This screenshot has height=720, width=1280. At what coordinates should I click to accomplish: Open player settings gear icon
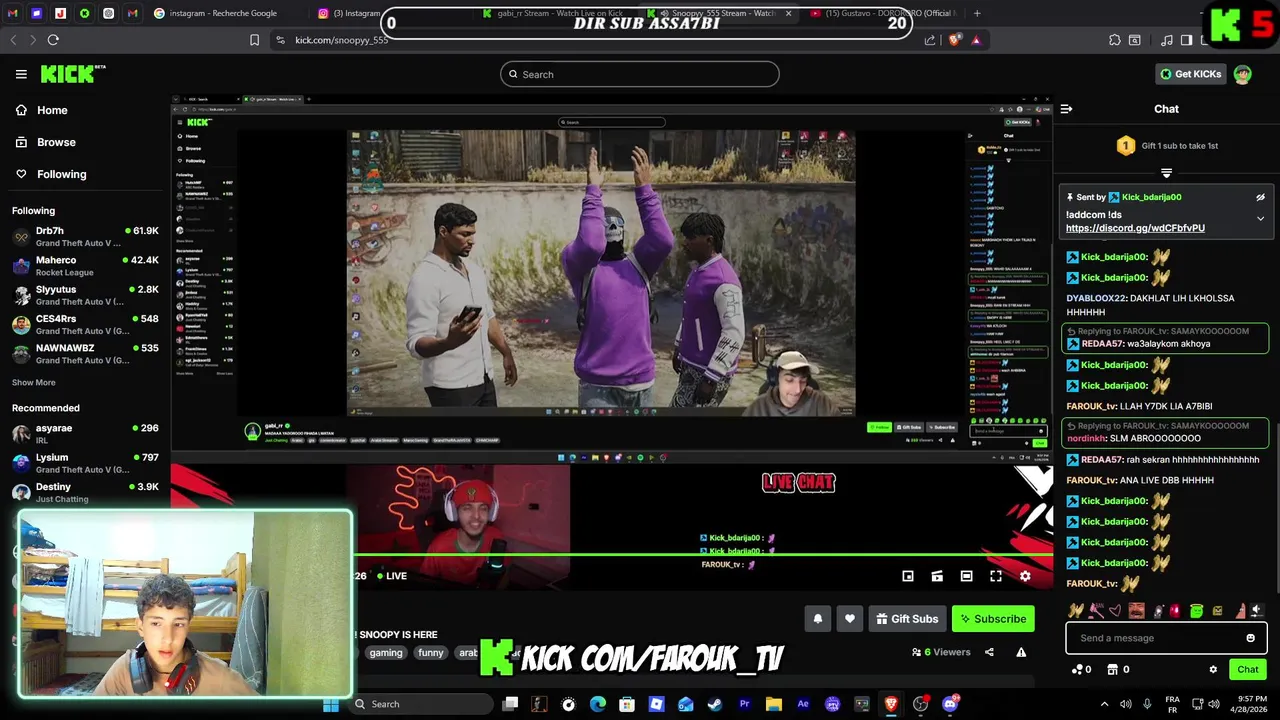click(x=1025, y=576)
